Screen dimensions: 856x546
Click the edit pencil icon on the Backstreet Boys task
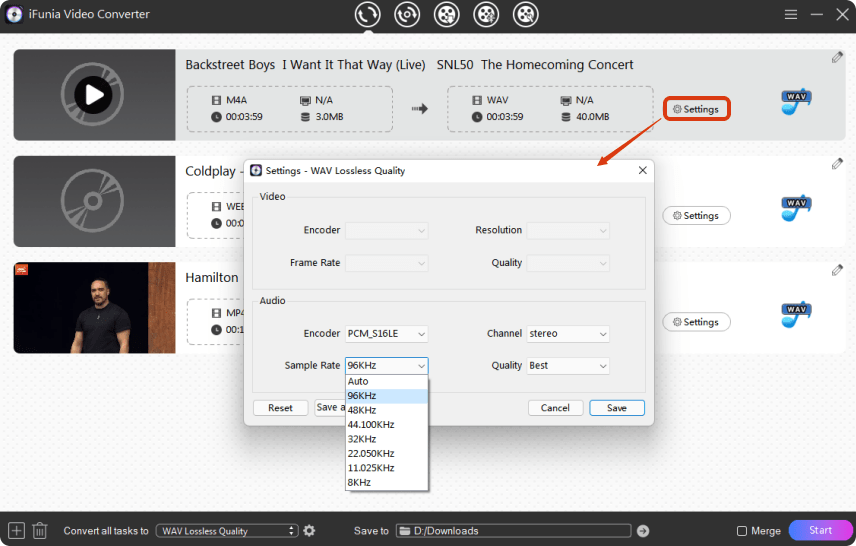(x=837, y=58)
